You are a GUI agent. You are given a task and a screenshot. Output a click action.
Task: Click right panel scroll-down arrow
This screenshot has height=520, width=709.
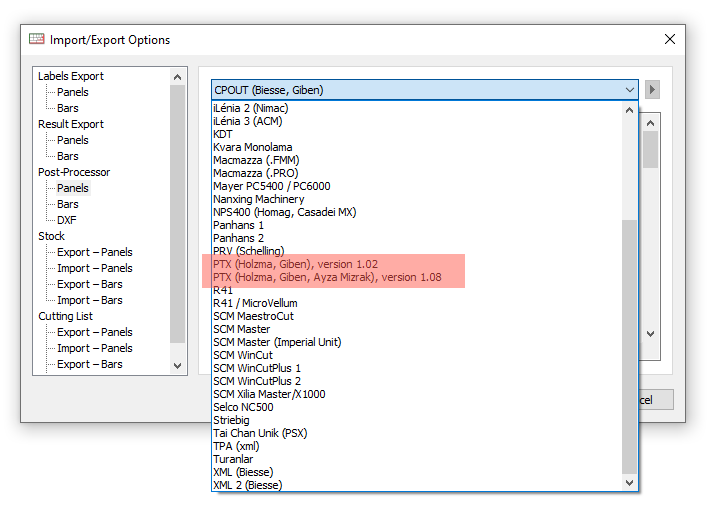tap(651, 334)
